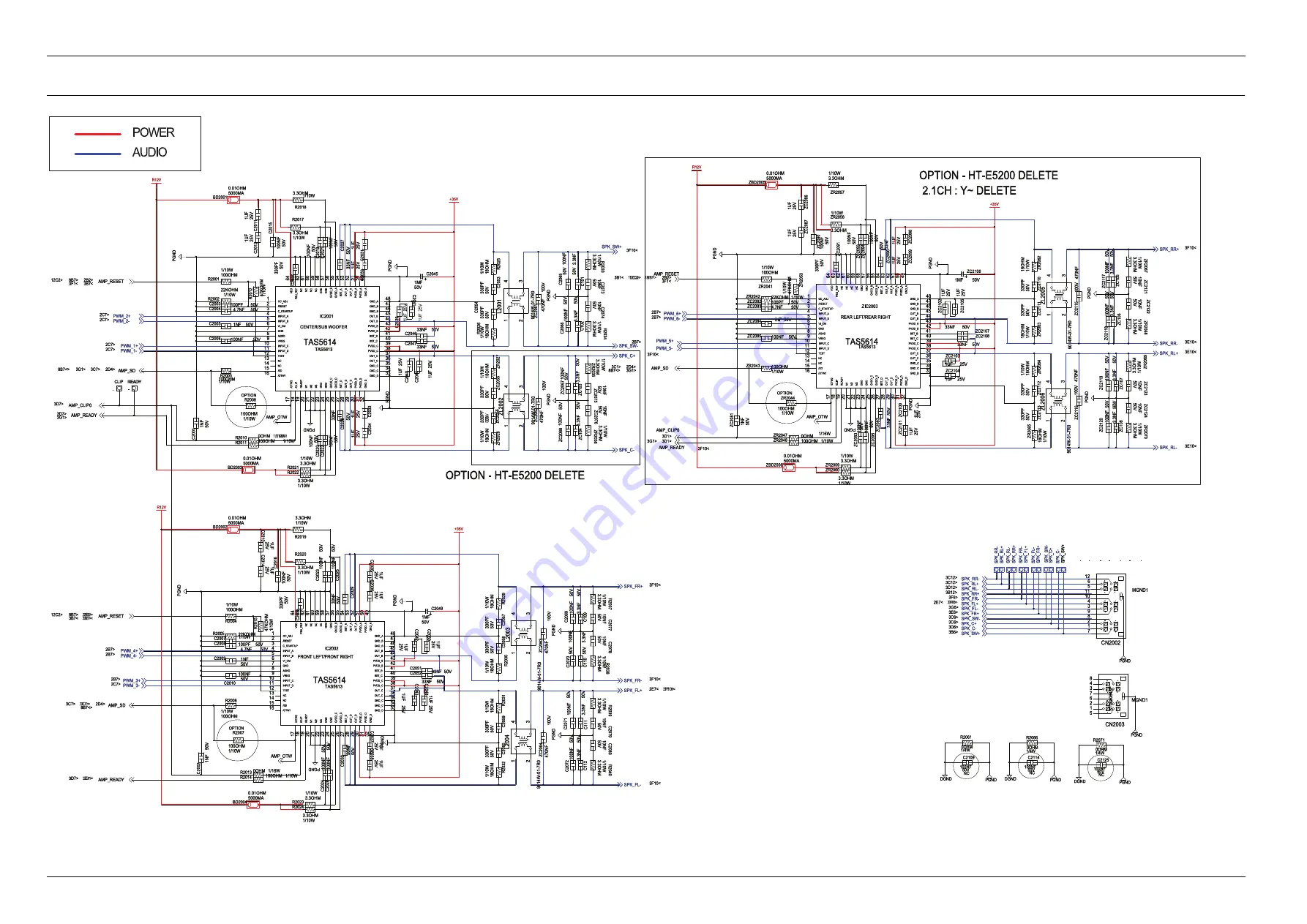The image size is (1307, 924).
Task: Select the PWM_5- input net label
Action: [x=664, y=348]
